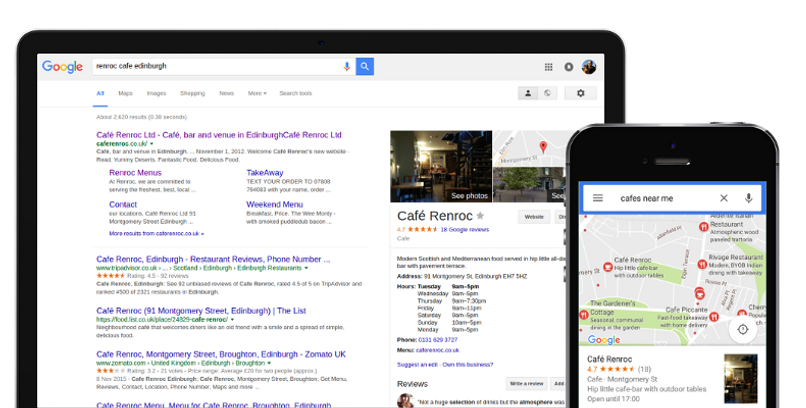The height and width of the screenshot is (408, 806).
Task: Open The List Café Renroc result
Action: tap(201, 310)
